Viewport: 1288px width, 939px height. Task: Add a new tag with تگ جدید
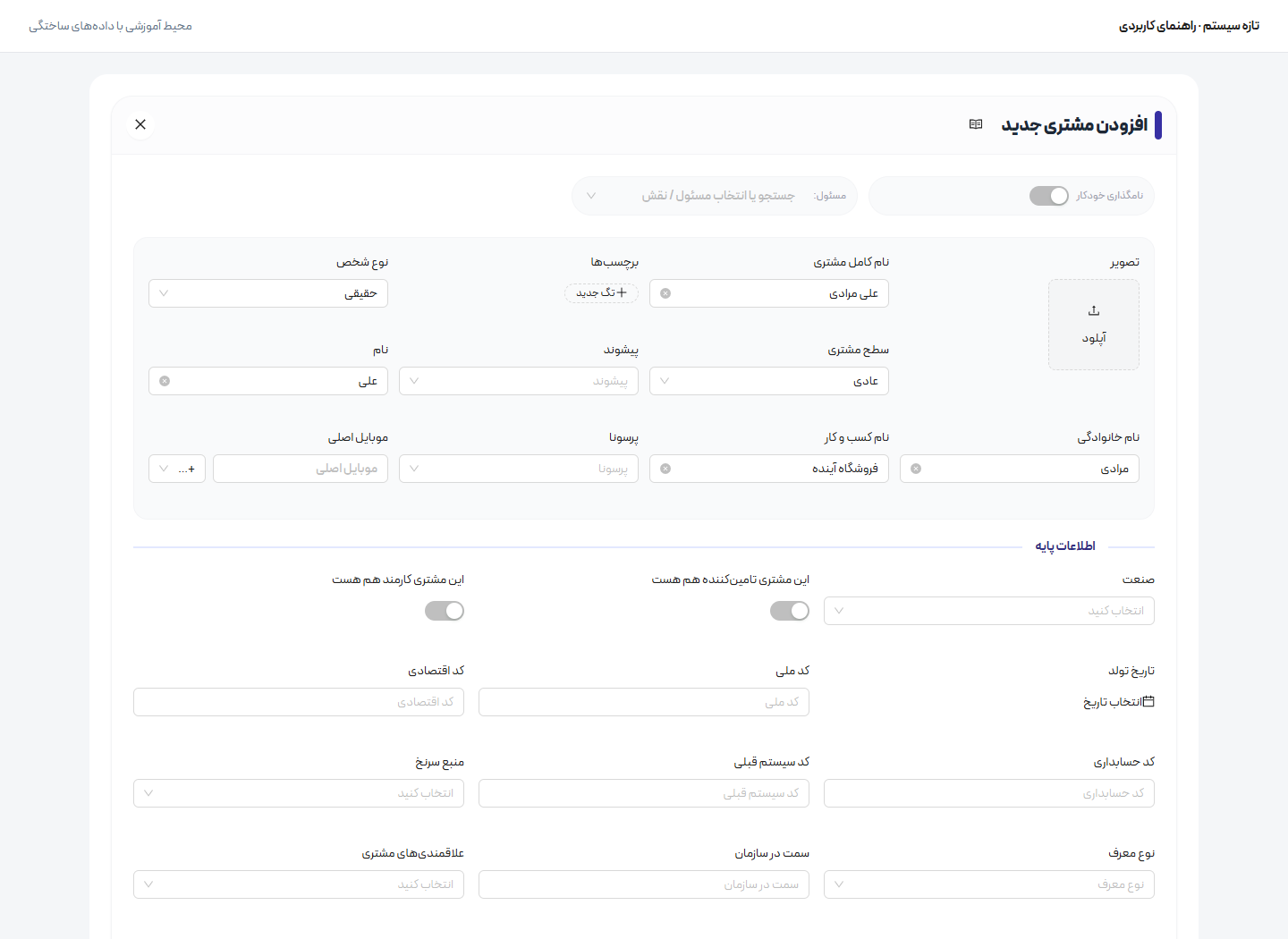point(601,292)
